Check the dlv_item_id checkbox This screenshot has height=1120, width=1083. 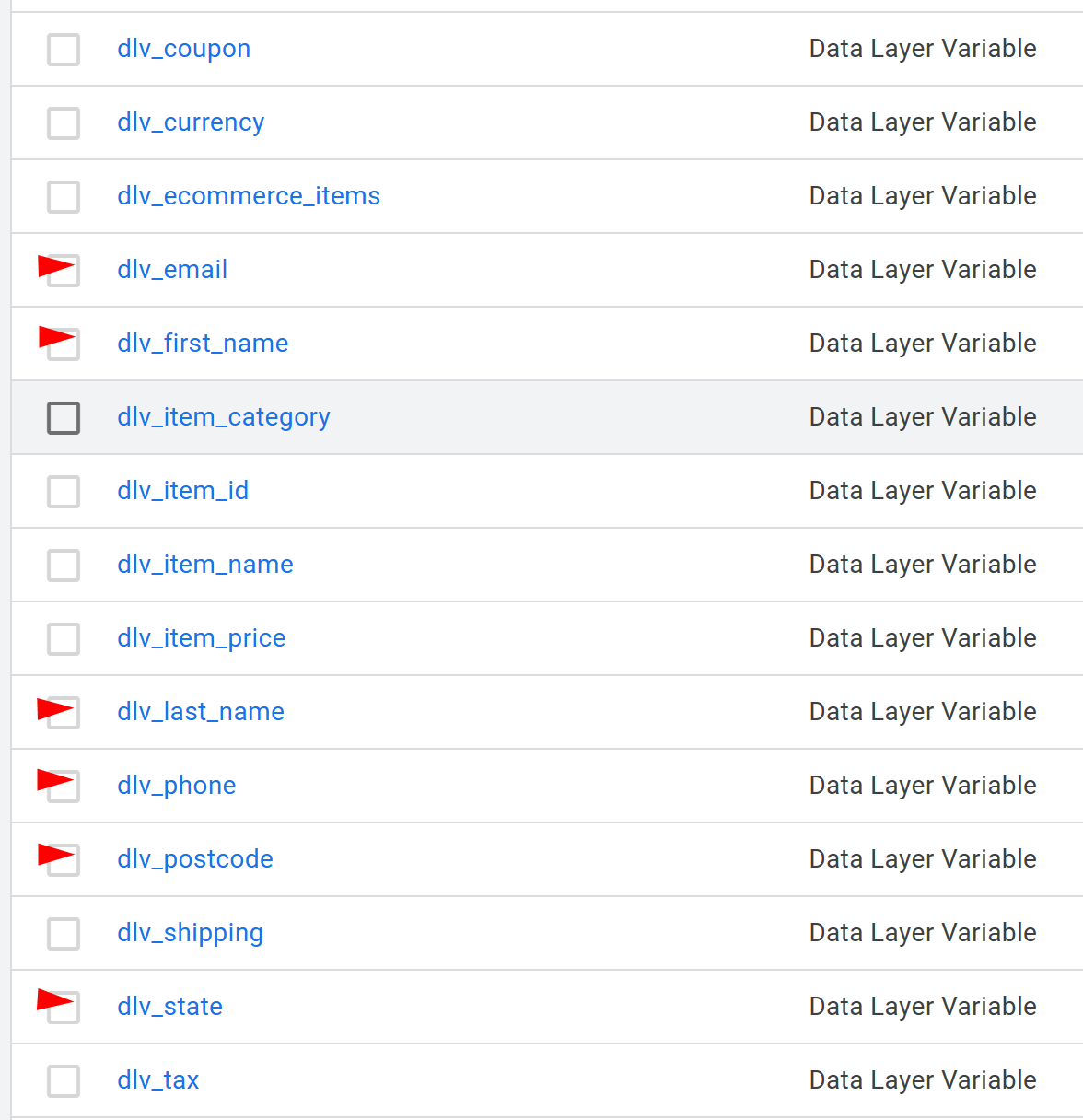point(64,492)
